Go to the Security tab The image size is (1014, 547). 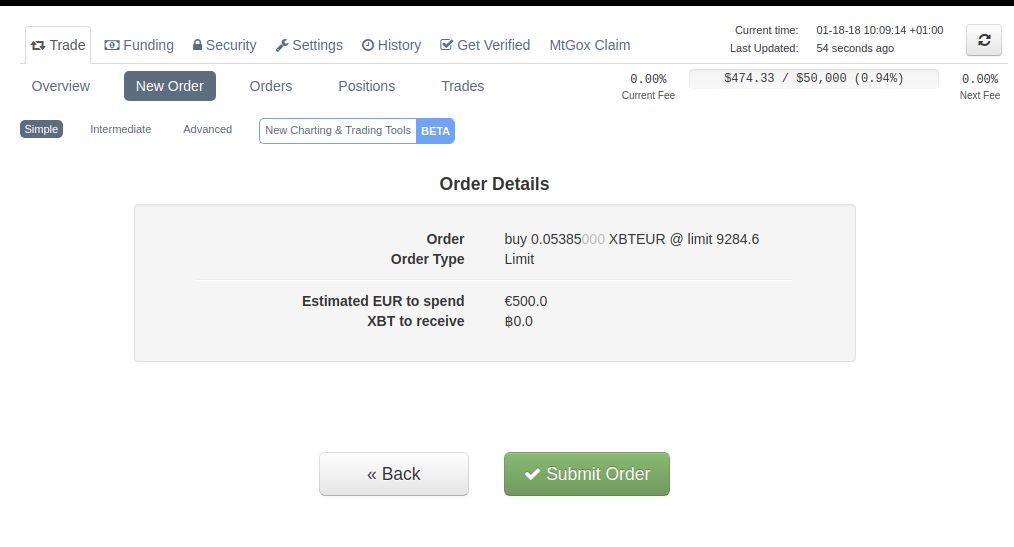click(x=224, y=45)
